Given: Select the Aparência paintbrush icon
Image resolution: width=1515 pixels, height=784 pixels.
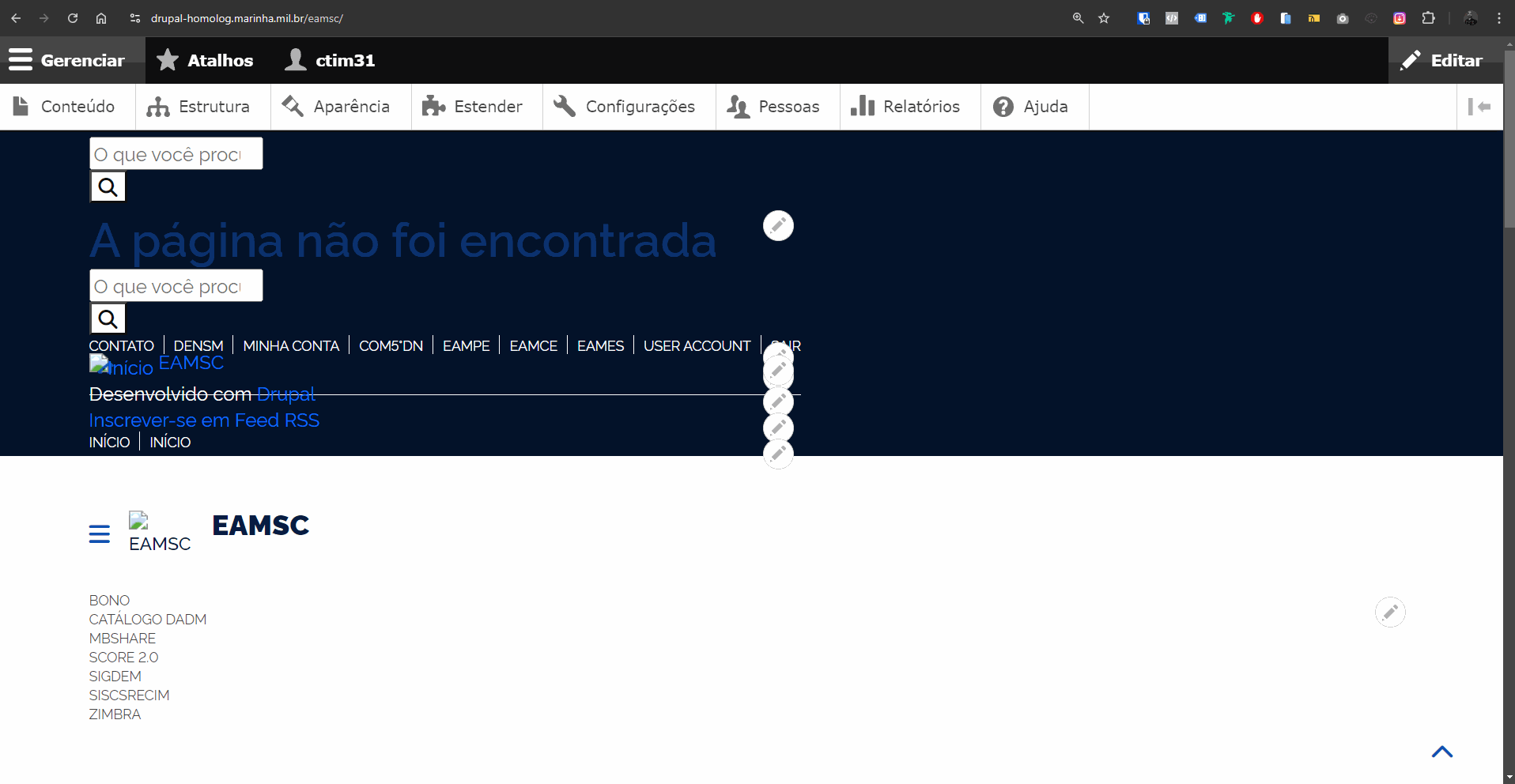Looking at the screenshot, I should point(292,106).
